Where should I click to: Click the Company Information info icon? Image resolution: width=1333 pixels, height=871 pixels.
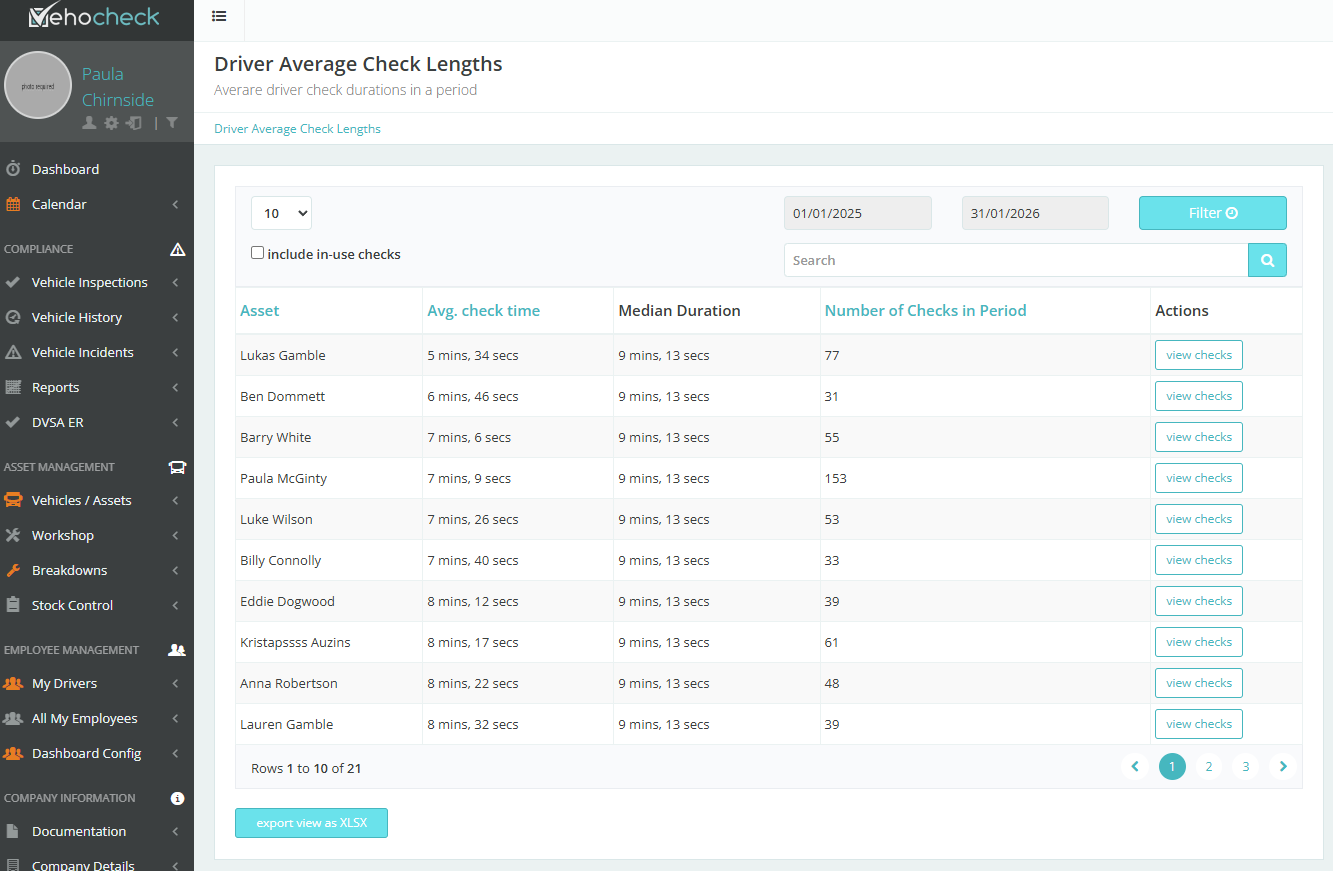pyautogui.click(x=178, y=798)
